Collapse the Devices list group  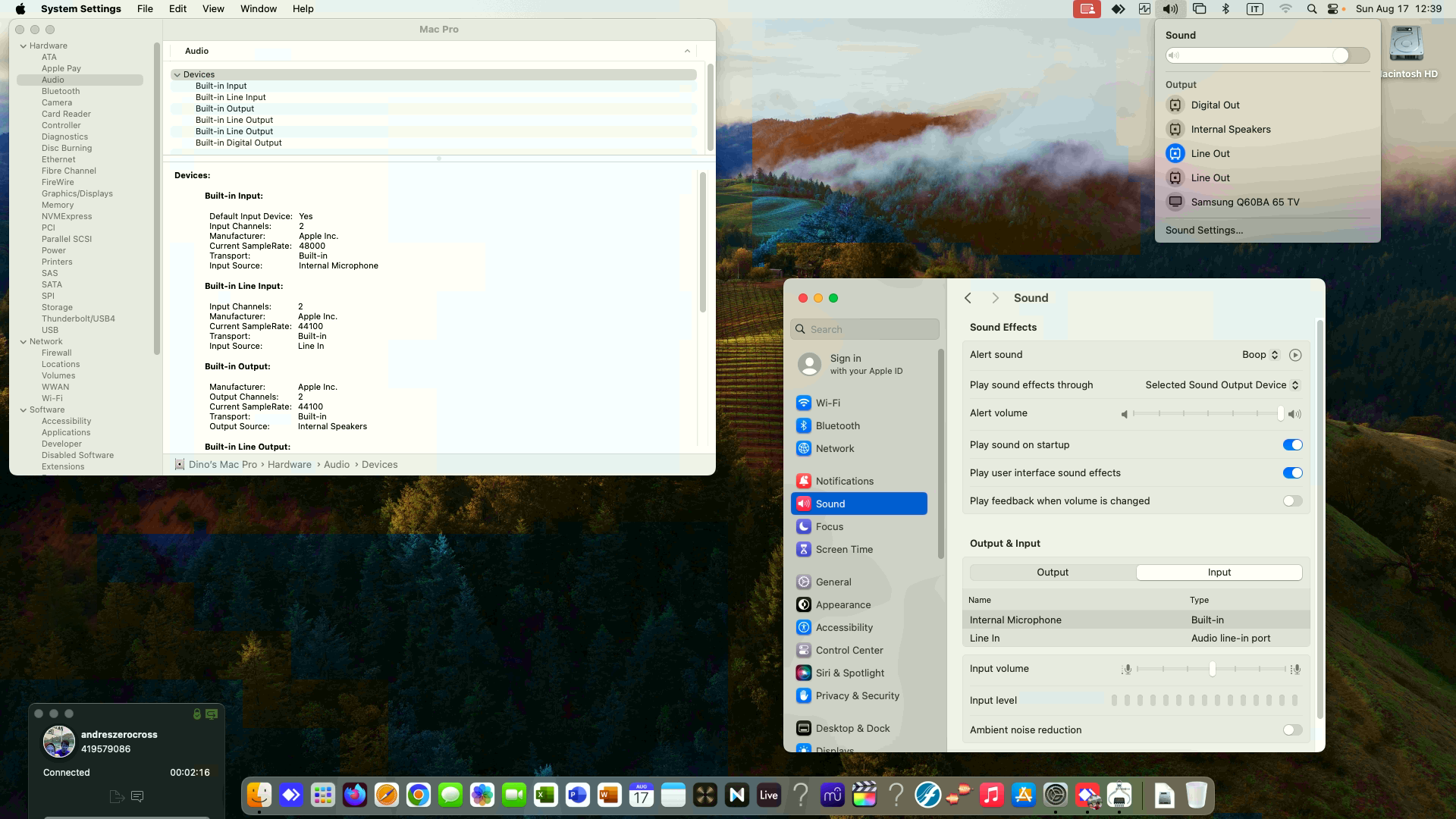click(x=177, y=75)
